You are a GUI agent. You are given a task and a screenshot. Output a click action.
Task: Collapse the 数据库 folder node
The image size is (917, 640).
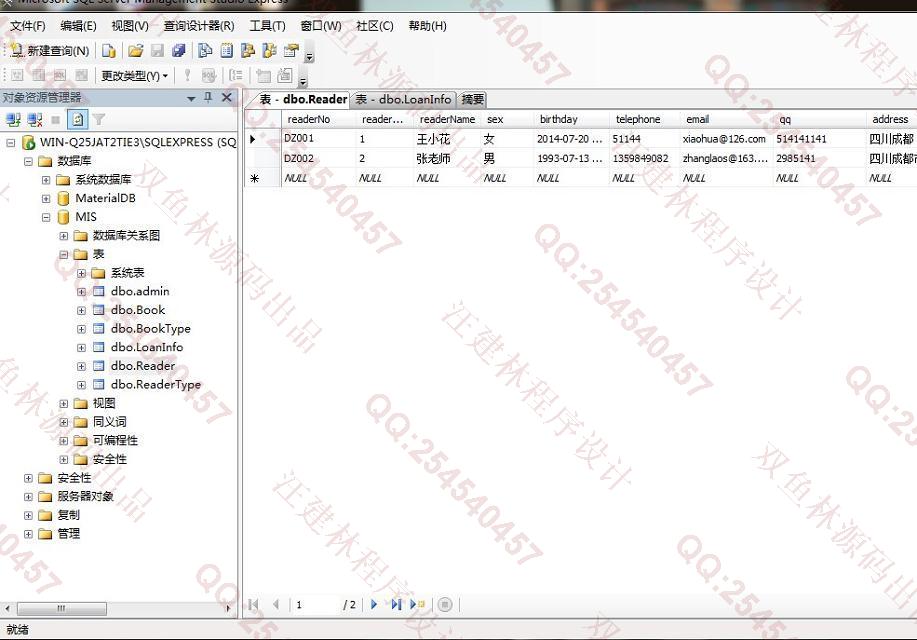tap(28, 161)
